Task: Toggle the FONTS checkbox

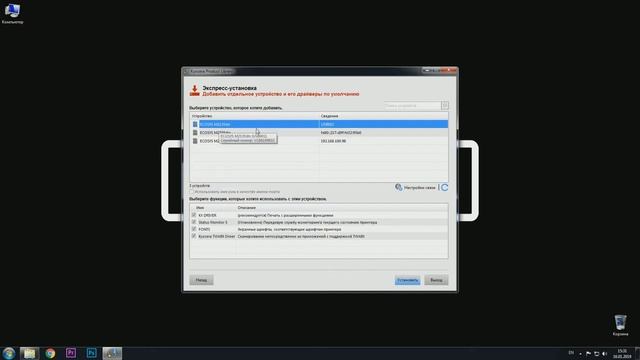Action: pos(194,229)
